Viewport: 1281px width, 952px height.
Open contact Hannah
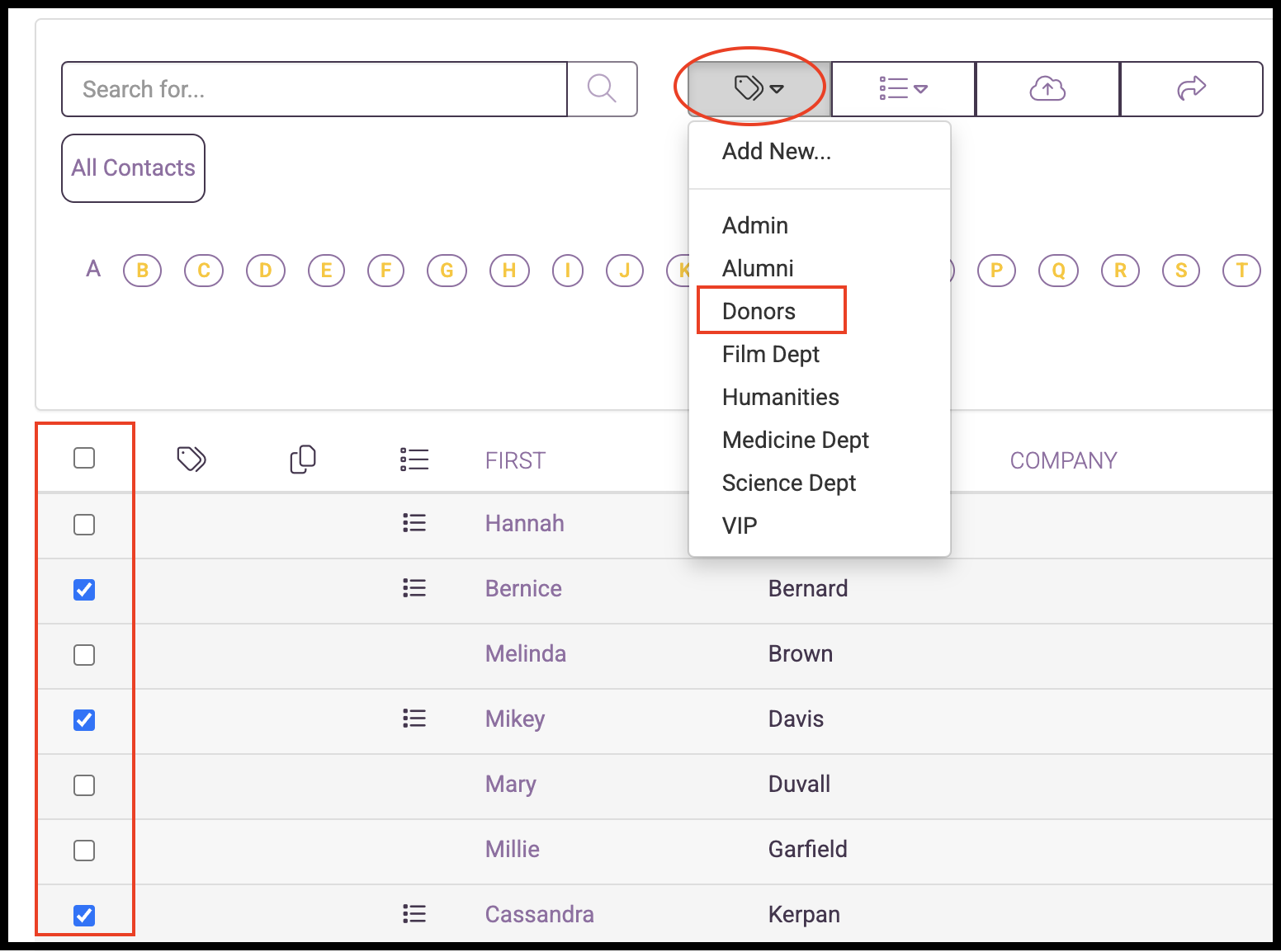524,523
